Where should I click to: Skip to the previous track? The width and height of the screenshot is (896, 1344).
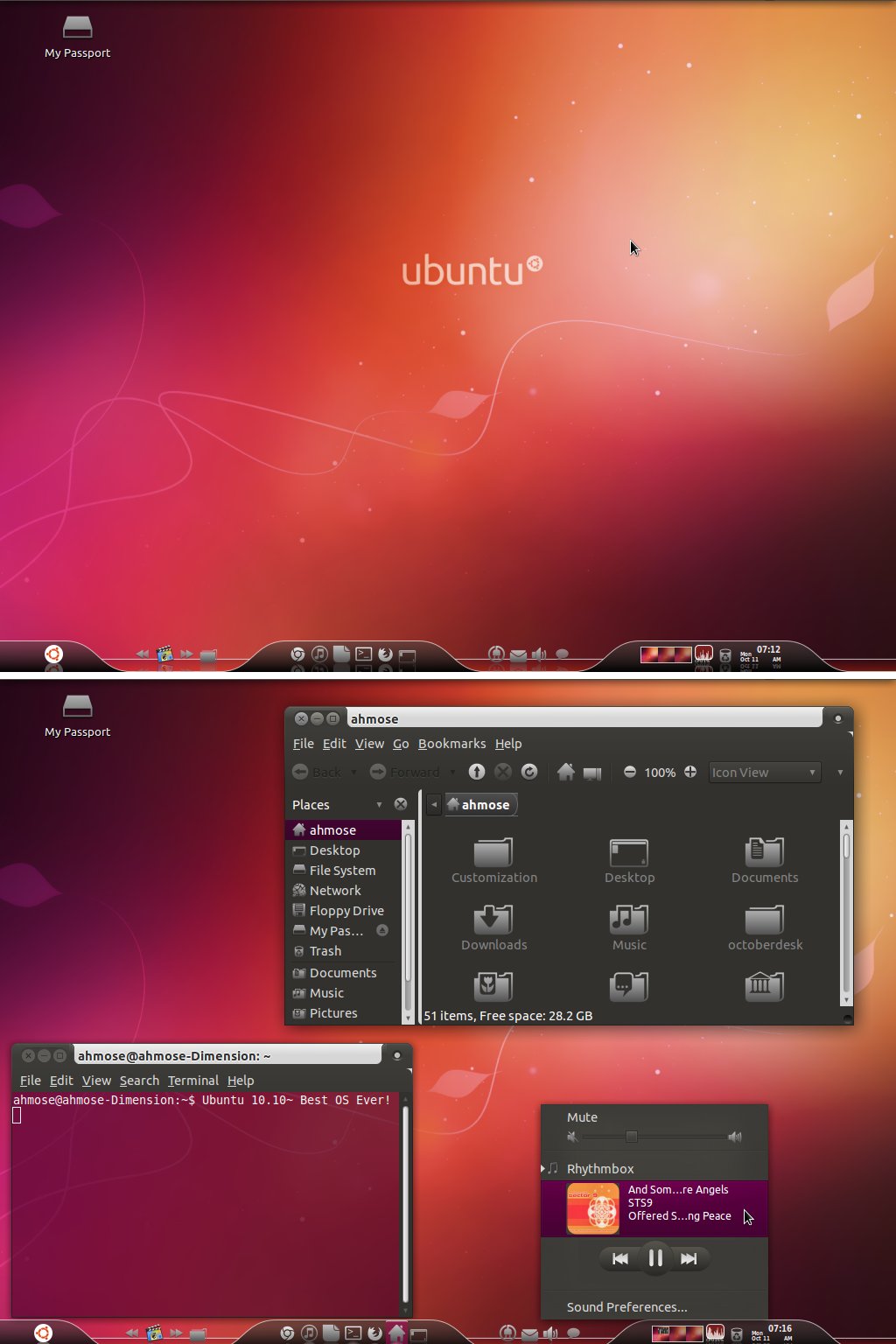(620, 1258)
